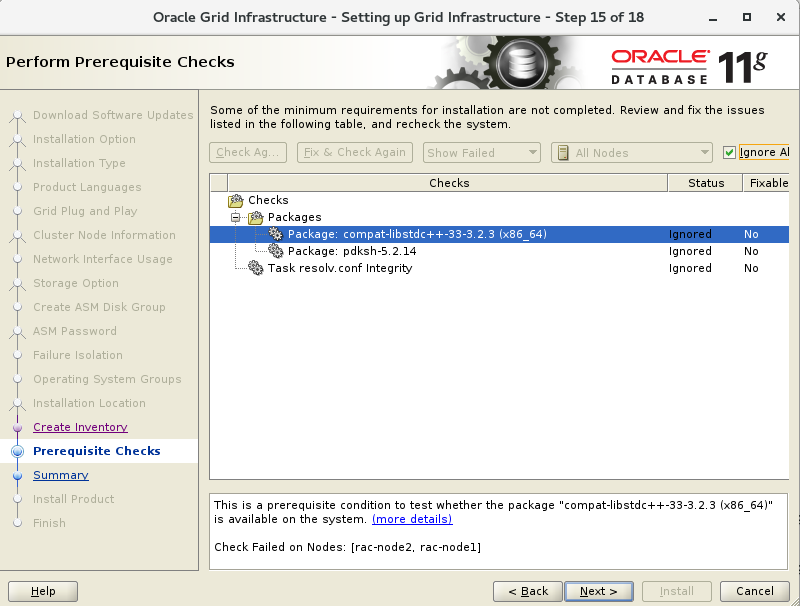Click the Checks root tree label

coord(268,200)
